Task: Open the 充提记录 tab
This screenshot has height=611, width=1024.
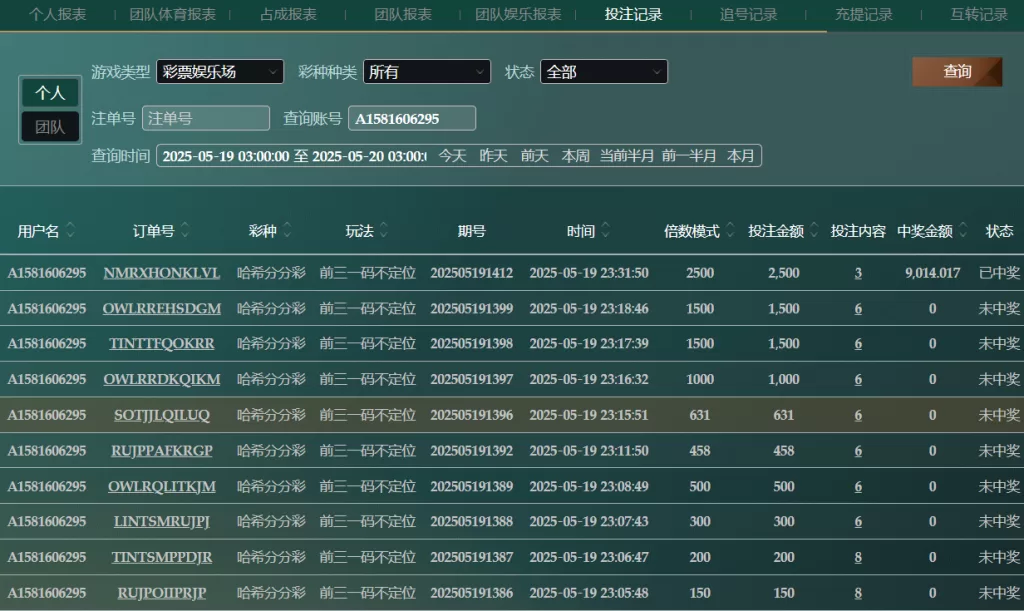Action: [863, 15]
